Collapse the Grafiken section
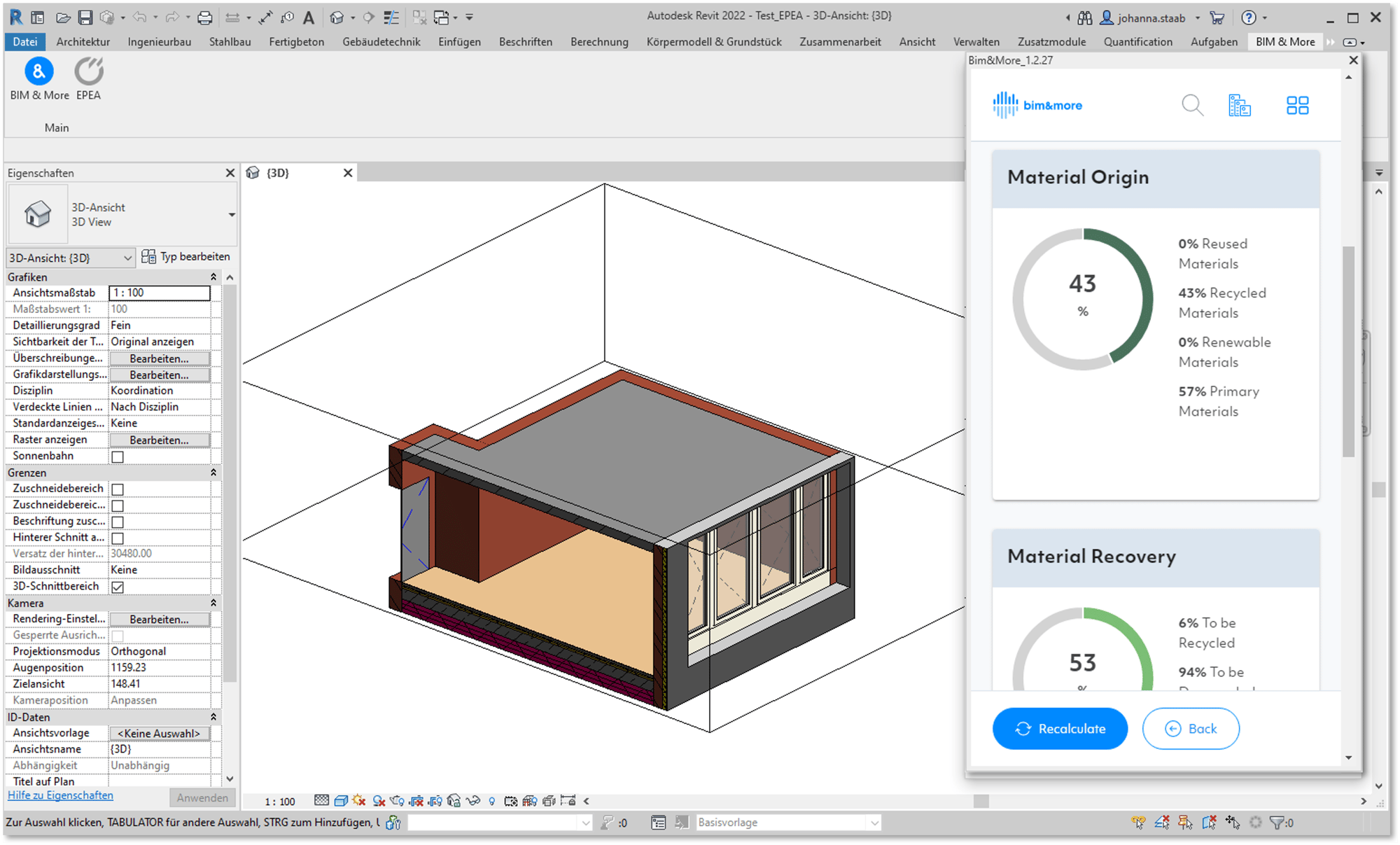Screen dimensions: 1400x845 click(x=213, y=277)
